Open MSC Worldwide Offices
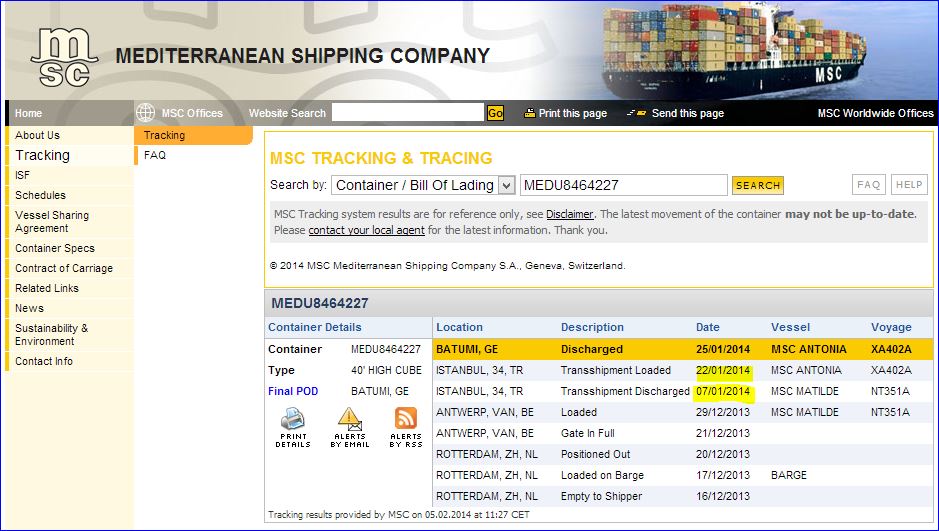The height and width of the screenshot is (531, 939). [876, 113]
